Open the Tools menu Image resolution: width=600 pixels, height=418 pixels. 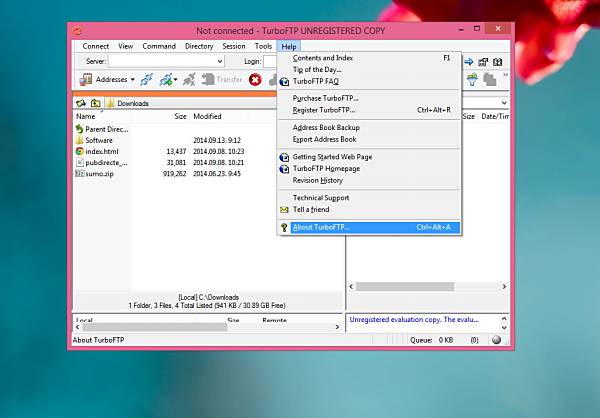263,46
